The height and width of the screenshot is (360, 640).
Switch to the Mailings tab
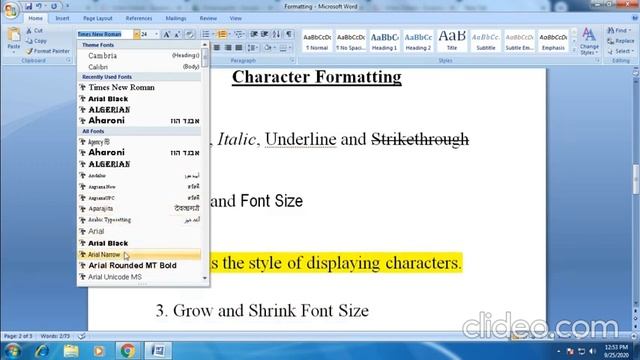pos(176,18)
